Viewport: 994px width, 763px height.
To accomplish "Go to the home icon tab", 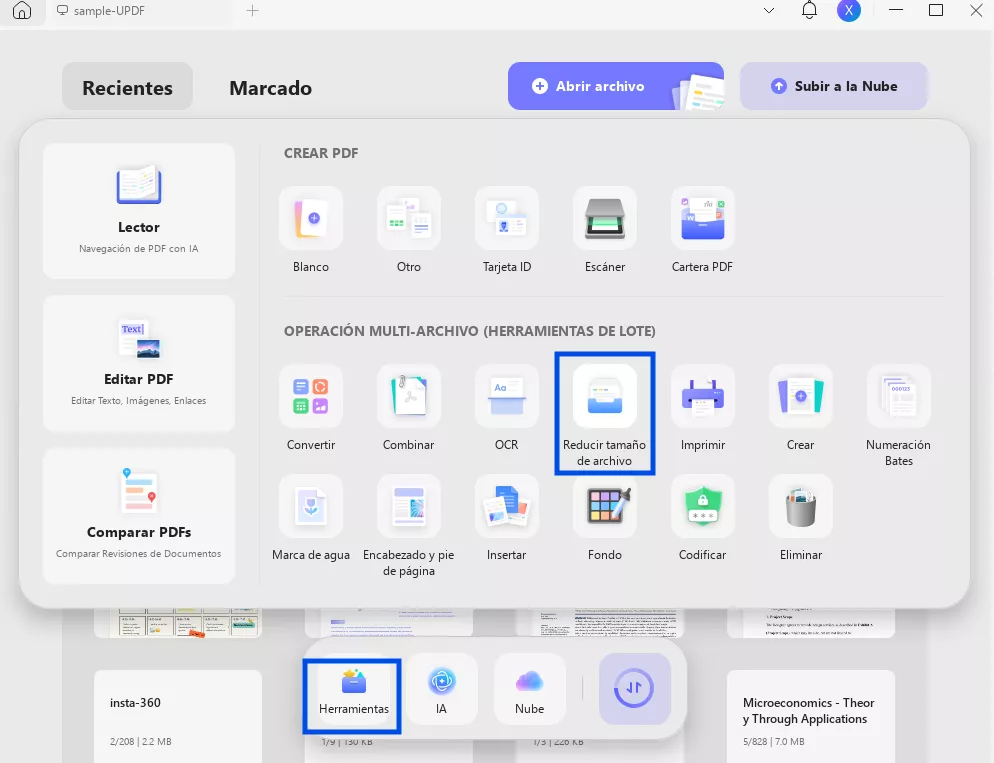I will coord(22,11).
